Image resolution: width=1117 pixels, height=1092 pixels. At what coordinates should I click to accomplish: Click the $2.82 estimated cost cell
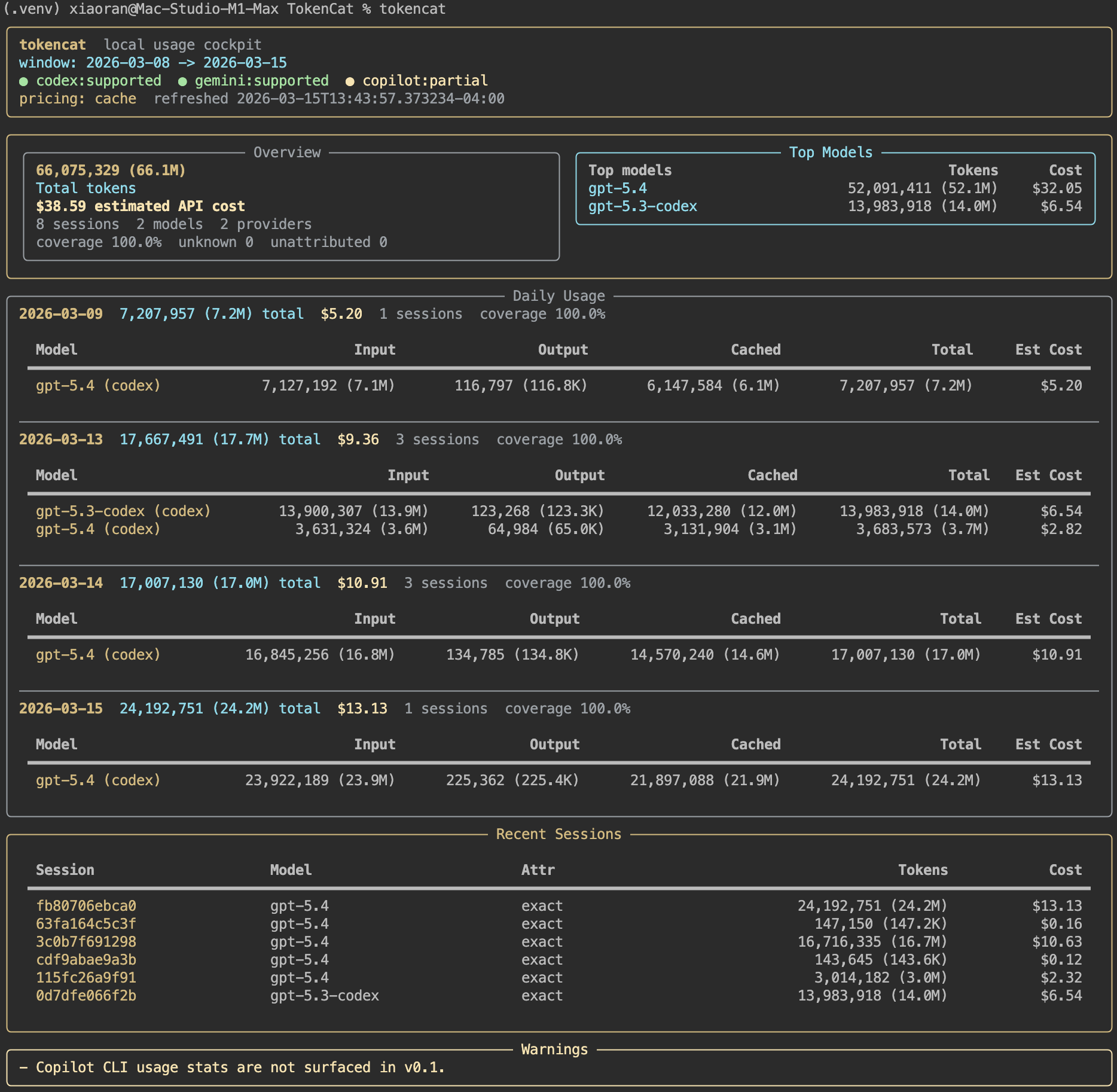pos(1061,529)
